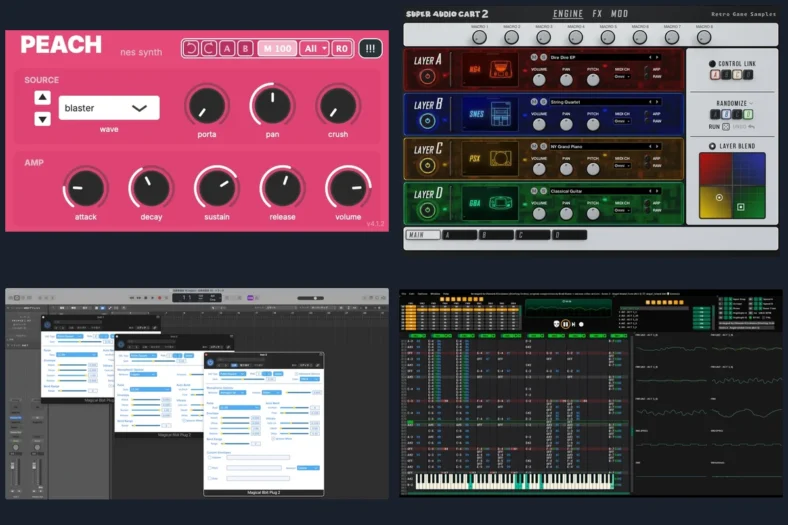The image size is (788, 525).
Task: Open Layer A MIDI CH dropdown
Action: tap(622, 76)
